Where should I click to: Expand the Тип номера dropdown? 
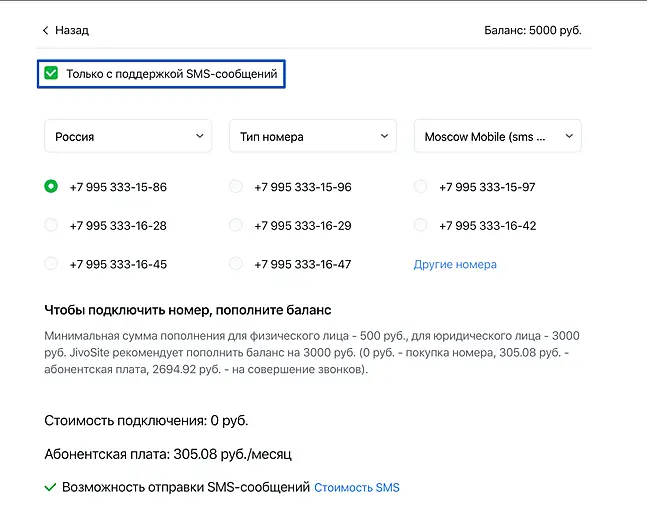[312, 136]
